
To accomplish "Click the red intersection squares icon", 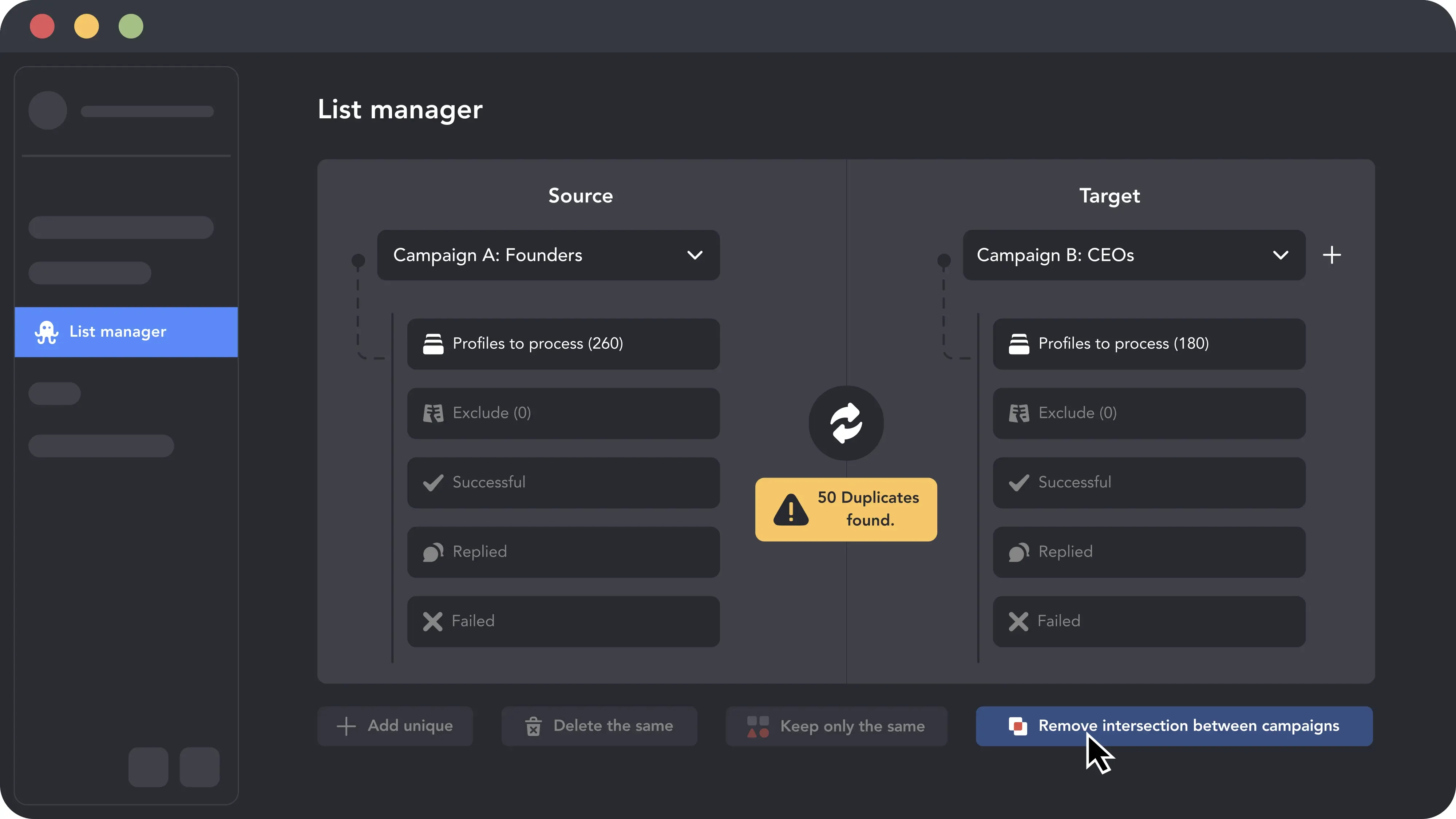I will 1018,726.
